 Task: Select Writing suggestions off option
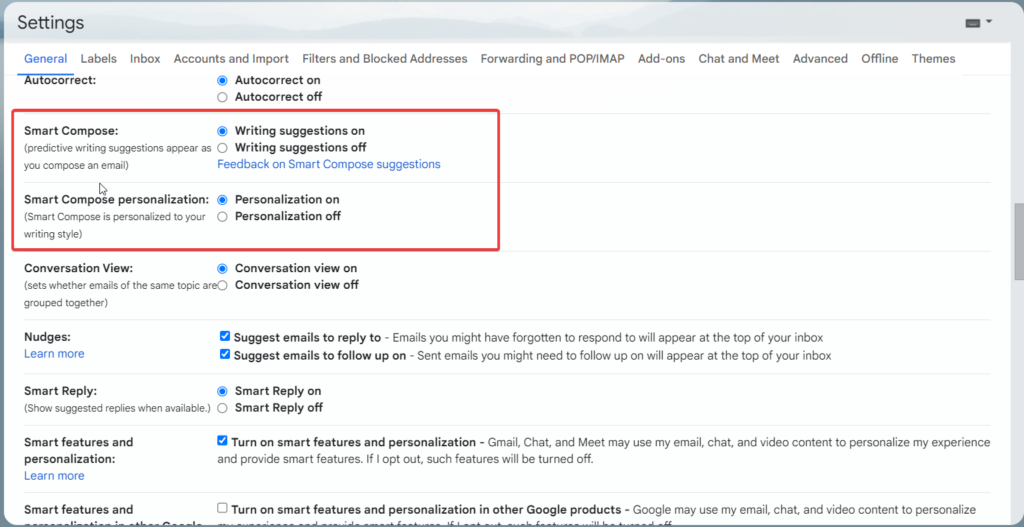(222, 148)
